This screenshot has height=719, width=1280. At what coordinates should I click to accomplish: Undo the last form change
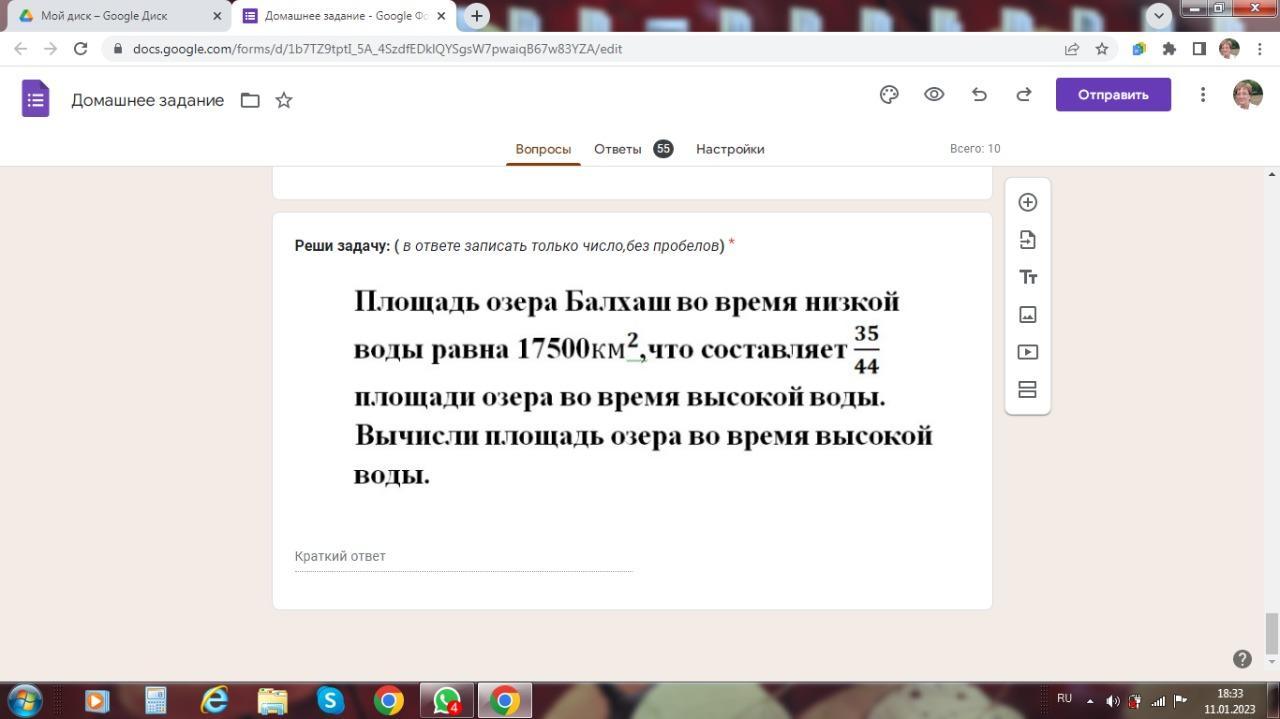[x=979, y=95]
